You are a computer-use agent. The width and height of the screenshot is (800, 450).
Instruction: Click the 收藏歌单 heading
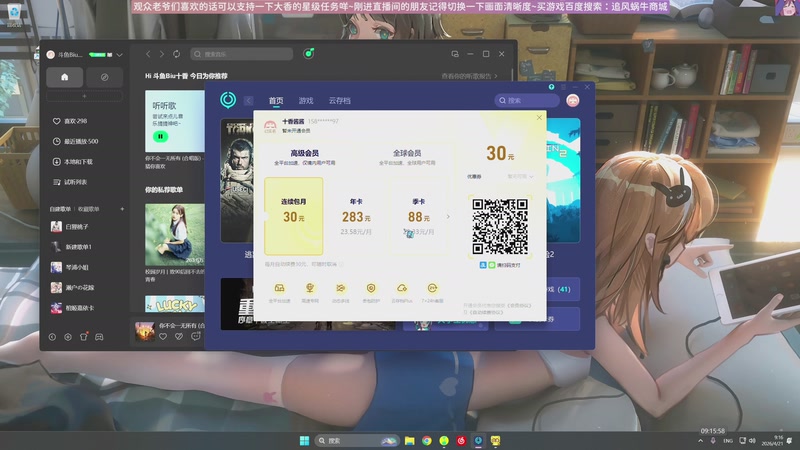click(89, 209)
